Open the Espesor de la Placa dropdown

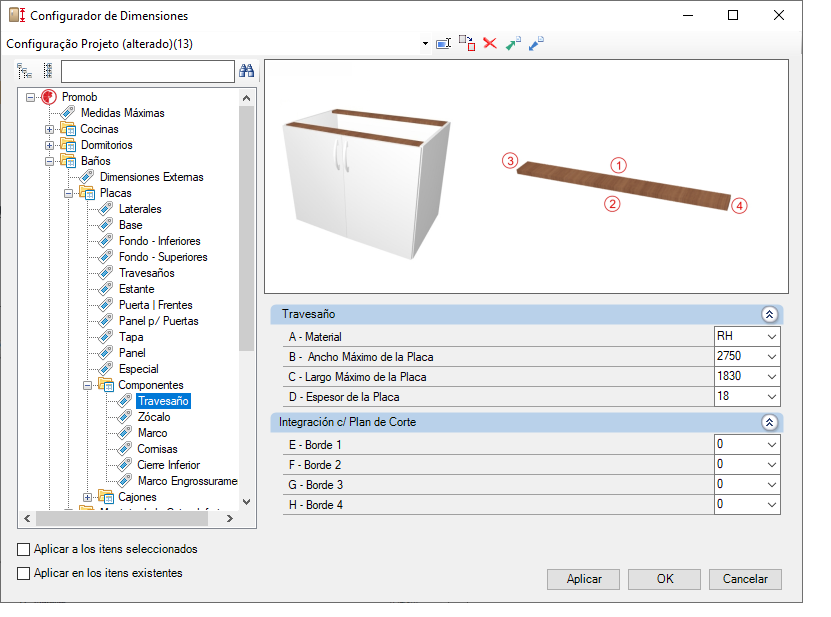pos(772,397)
